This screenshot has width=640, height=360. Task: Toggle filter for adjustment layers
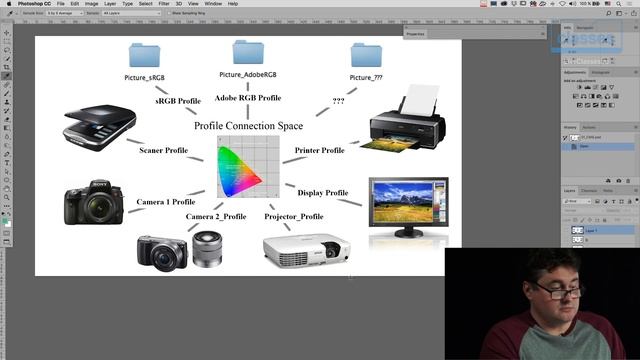tap(605, 201)
